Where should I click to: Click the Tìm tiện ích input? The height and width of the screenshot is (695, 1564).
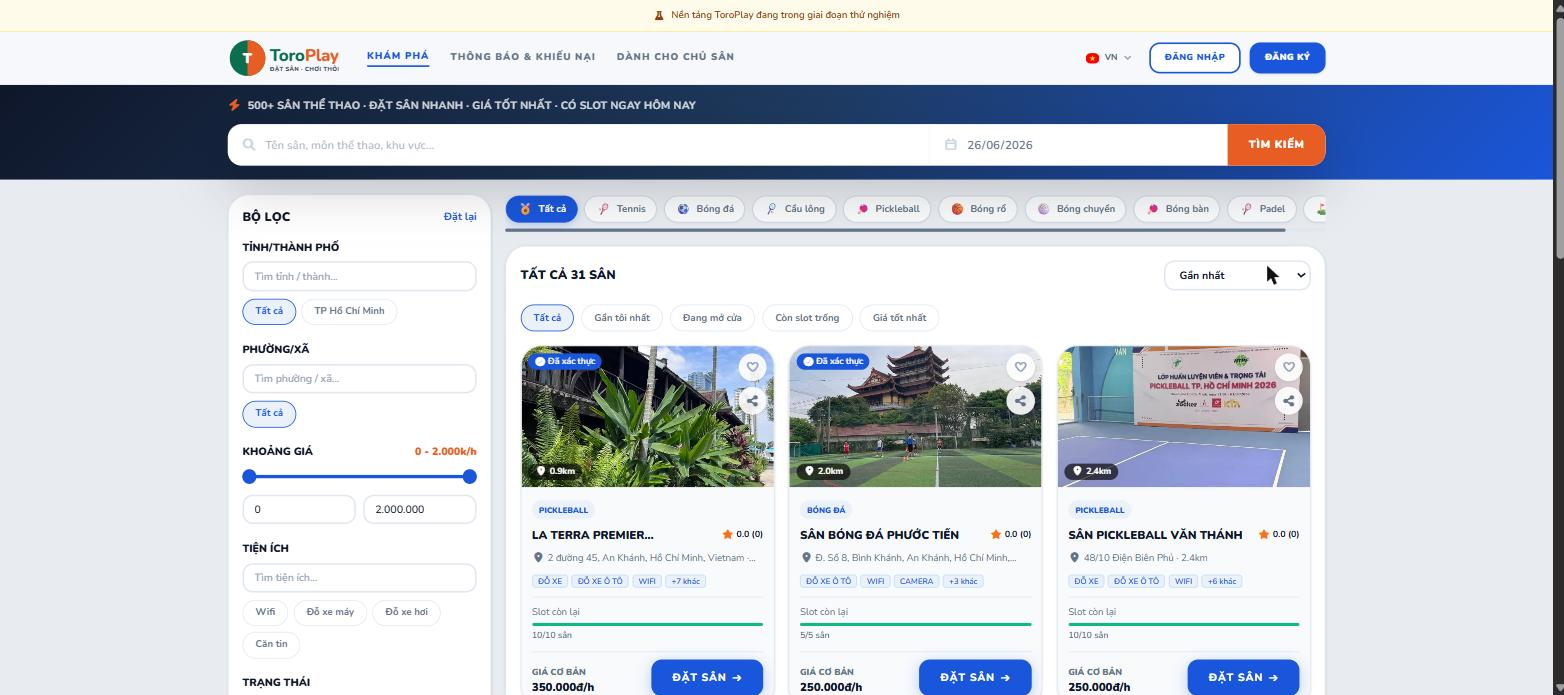(359, 578)
